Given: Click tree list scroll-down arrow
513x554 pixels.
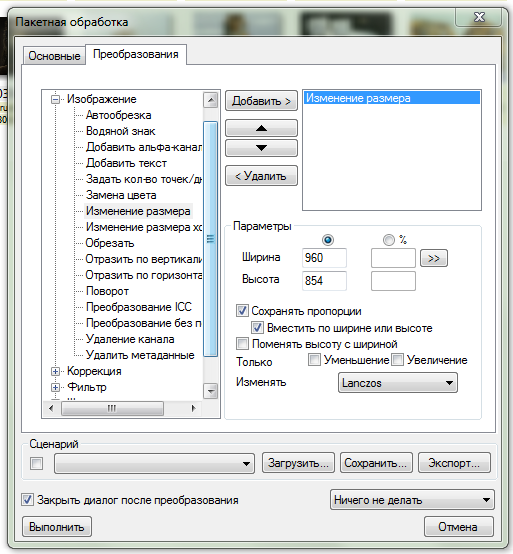Looking at the screenshot, I should [x=211, y=391].
